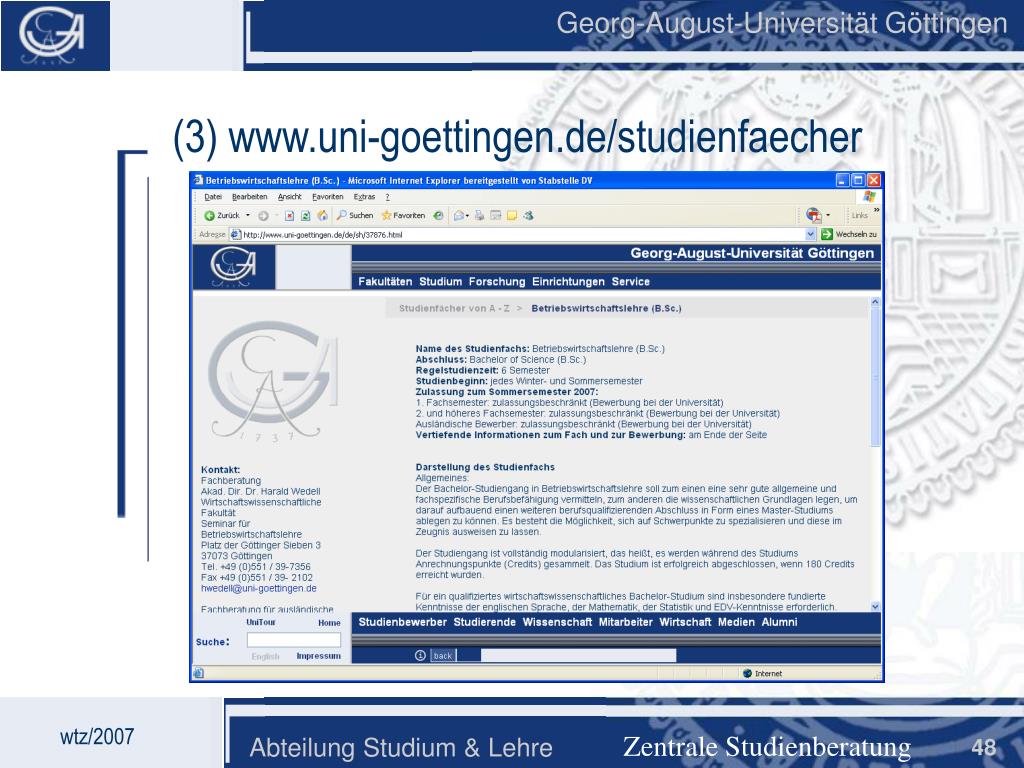Open the ? help menu
This screenshot has width=1024, height=768.
[x=387, y=197]
